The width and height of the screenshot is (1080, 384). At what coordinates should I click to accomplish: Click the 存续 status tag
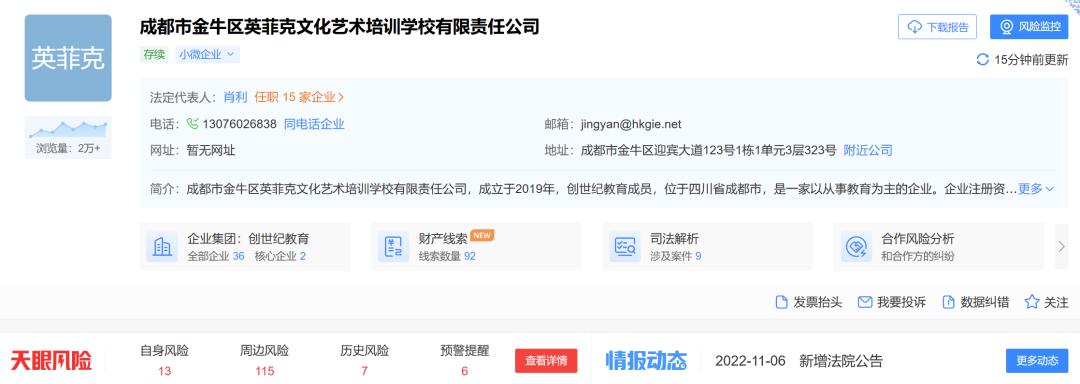click(x=154, y=54)
